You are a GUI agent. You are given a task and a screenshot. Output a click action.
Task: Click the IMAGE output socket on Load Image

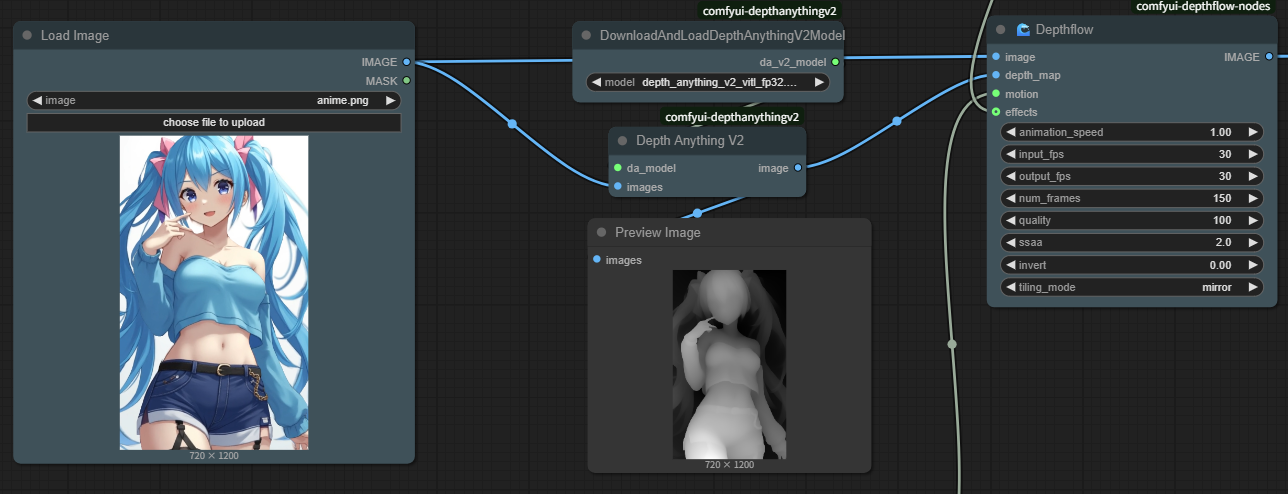[x=406, y=62]
